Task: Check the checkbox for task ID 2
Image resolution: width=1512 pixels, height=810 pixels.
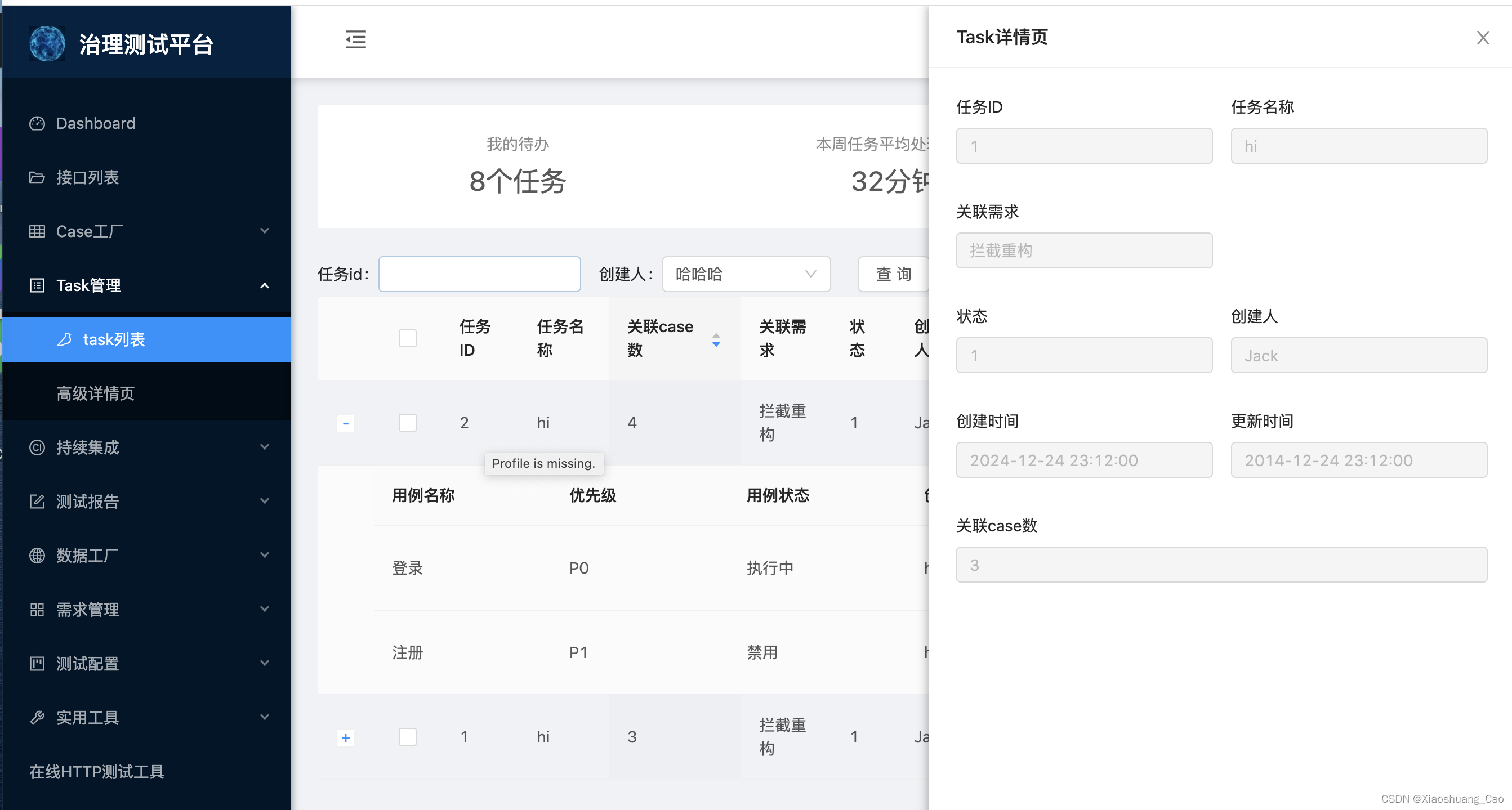Action: click(x=407, y=422)
